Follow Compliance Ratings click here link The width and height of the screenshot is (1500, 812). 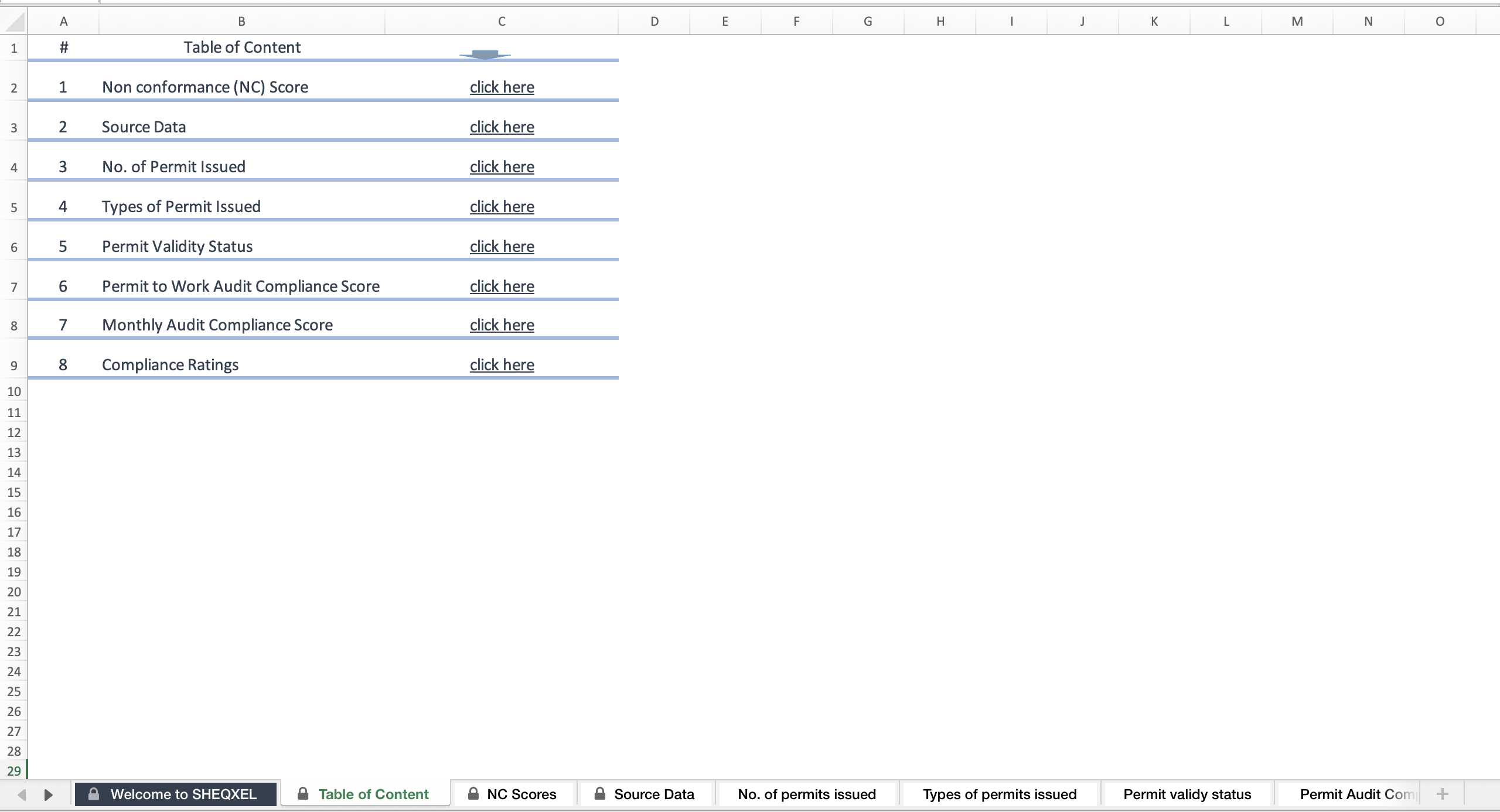[502, 365]
